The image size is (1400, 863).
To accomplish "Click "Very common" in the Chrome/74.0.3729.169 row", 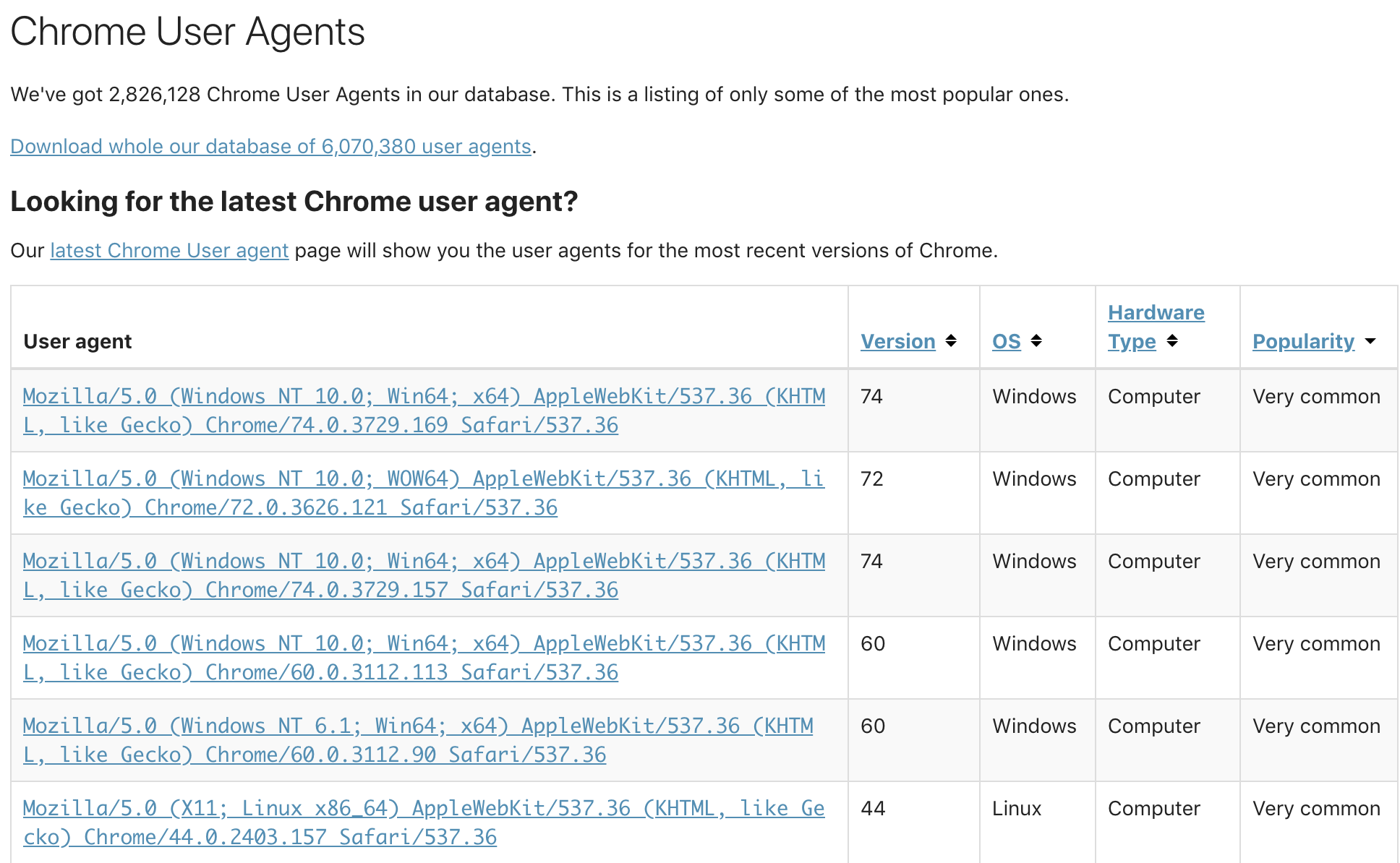I will click(1316, 397).
